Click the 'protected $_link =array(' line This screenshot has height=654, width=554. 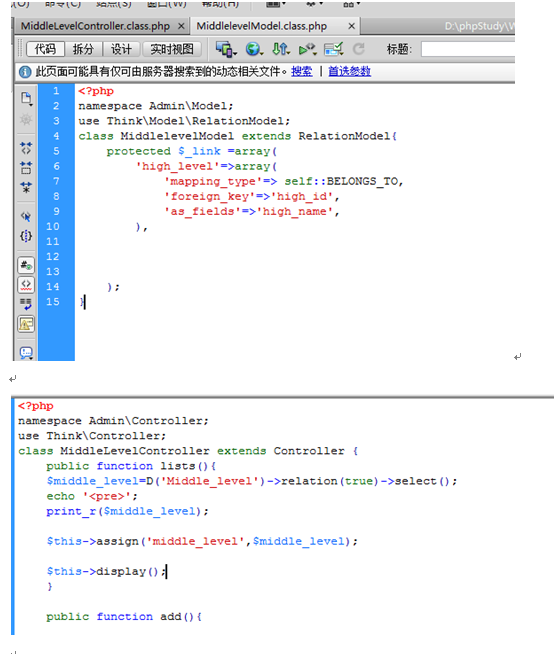191,151
